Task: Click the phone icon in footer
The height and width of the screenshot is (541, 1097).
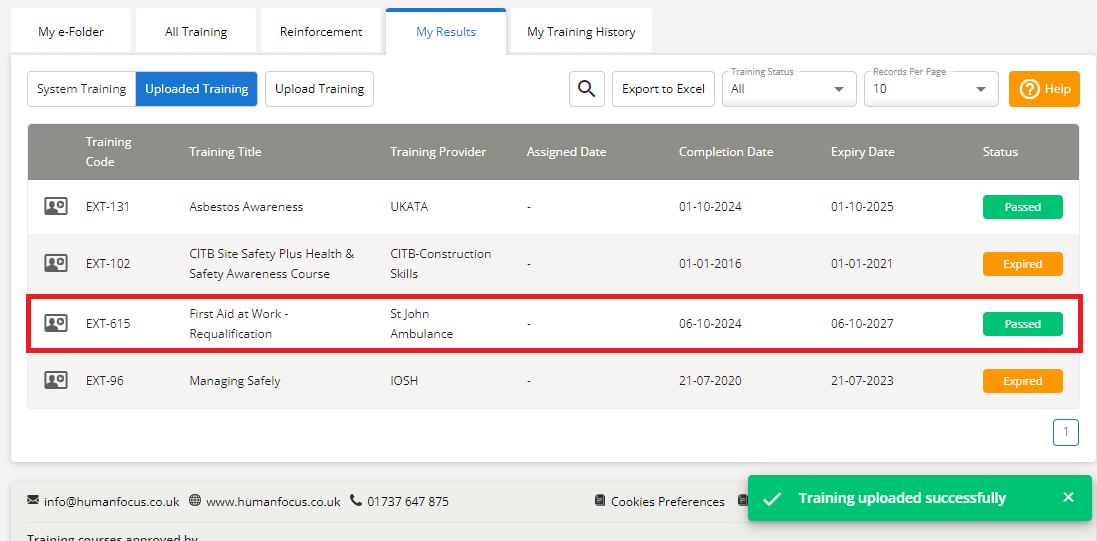Action: 356,501
